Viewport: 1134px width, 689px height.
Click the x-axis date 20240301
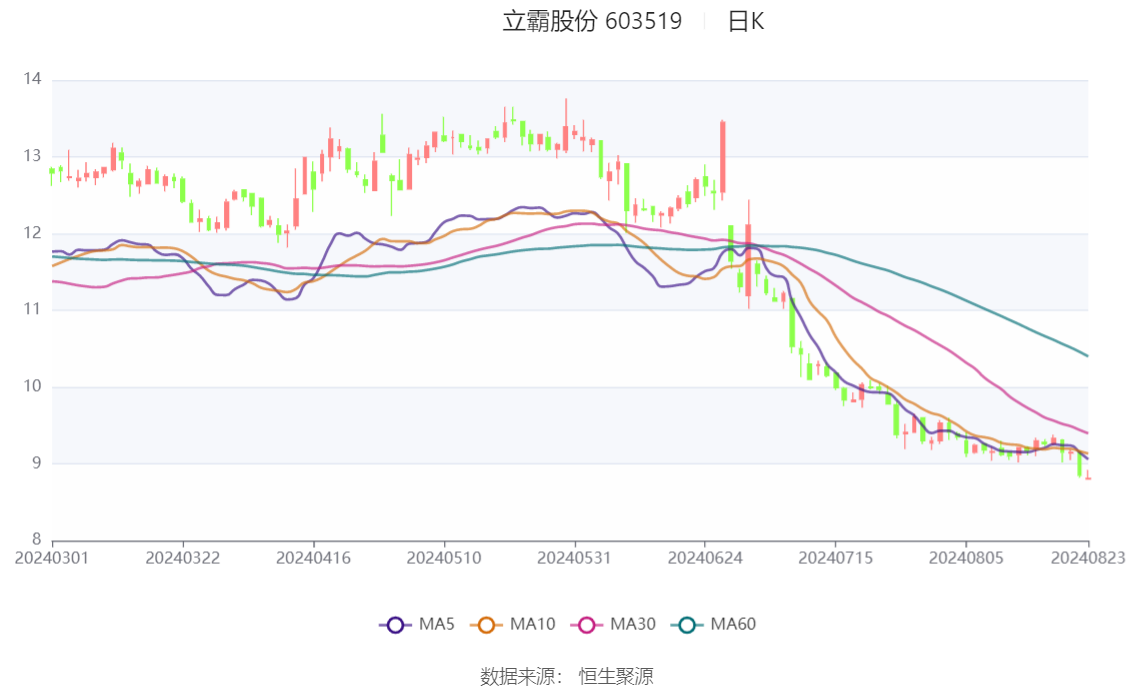click(52, 558)
